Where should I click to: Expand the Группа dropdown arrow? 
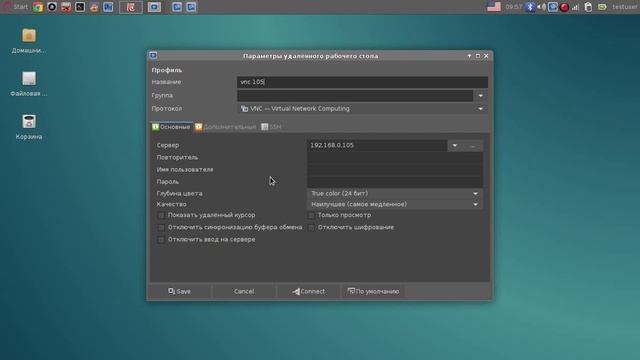tap(480, 96)
